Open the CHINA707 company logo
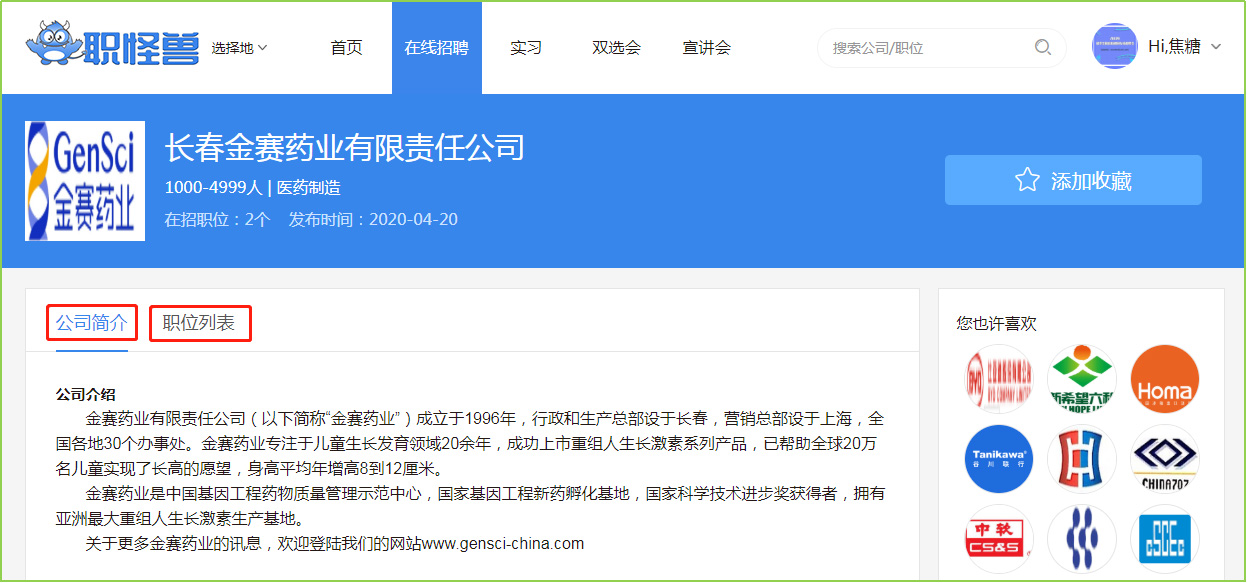 tap(1165, 459)
